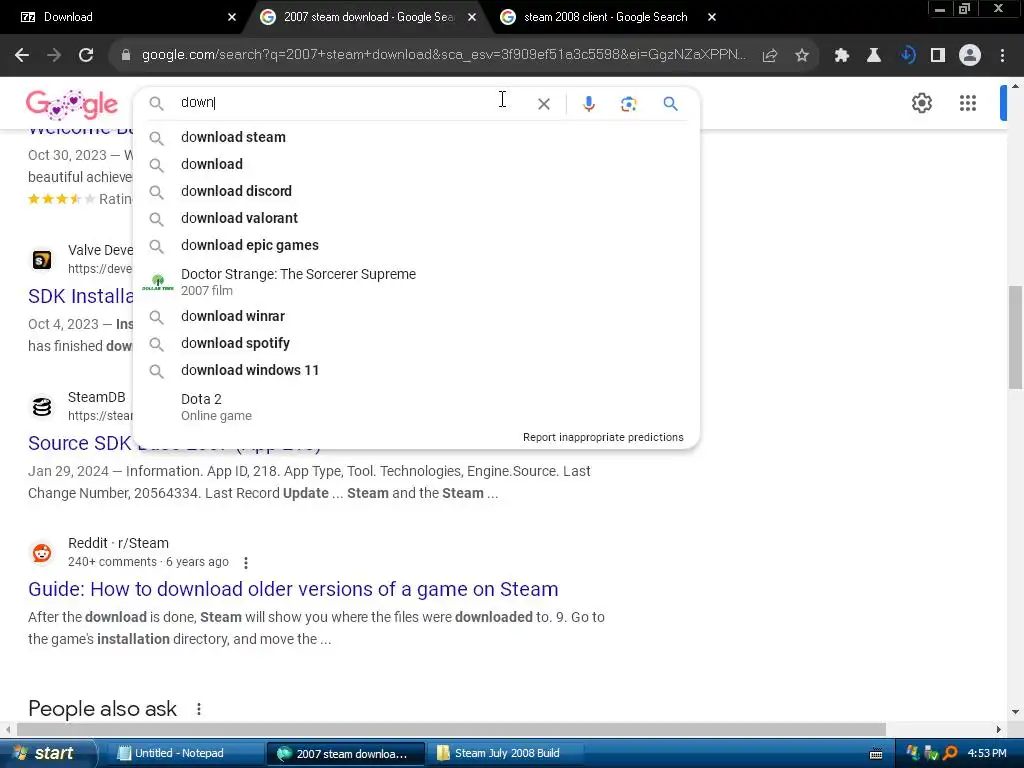Search by image with Google Lens

(628, 104)
